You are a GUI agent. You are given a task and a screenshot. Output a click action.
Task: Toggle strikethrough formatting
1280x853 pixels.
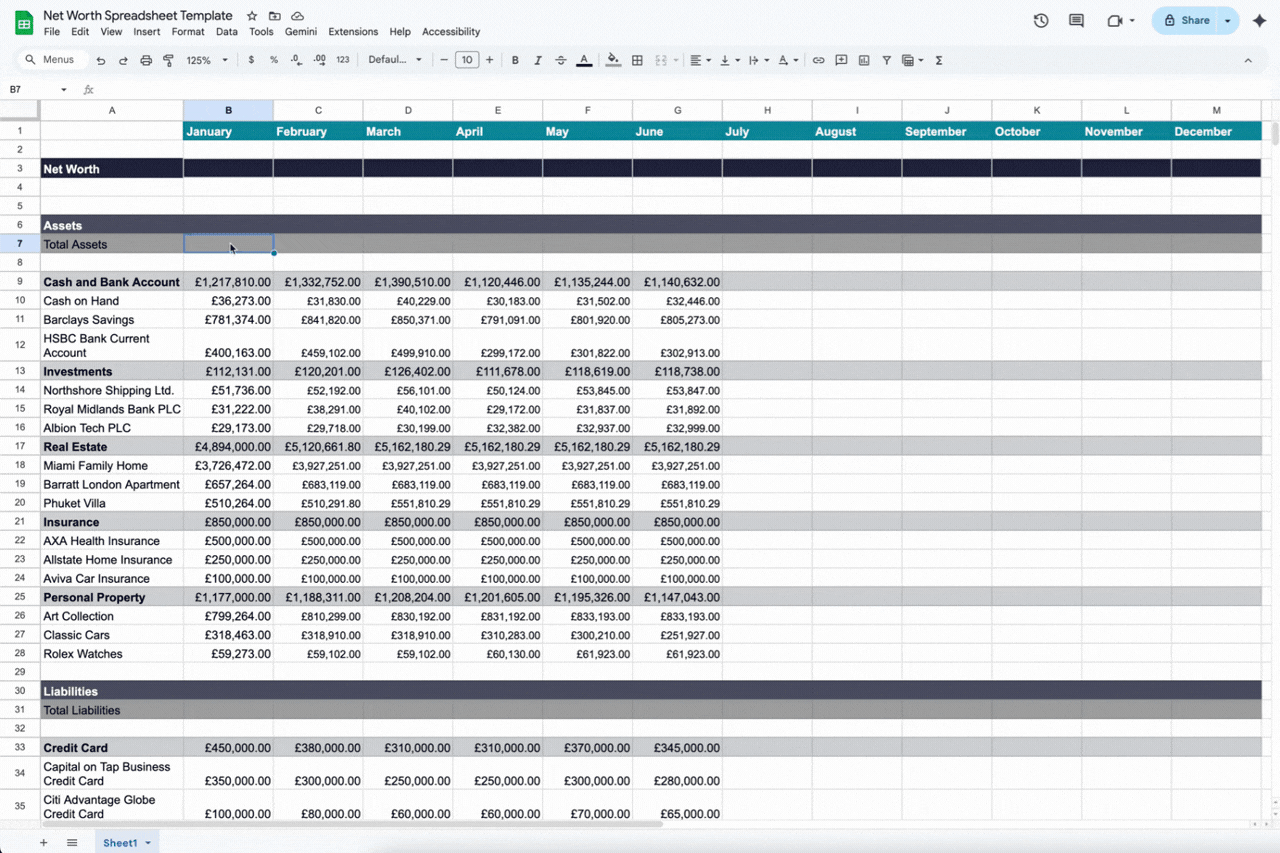[x=560, y=60]
